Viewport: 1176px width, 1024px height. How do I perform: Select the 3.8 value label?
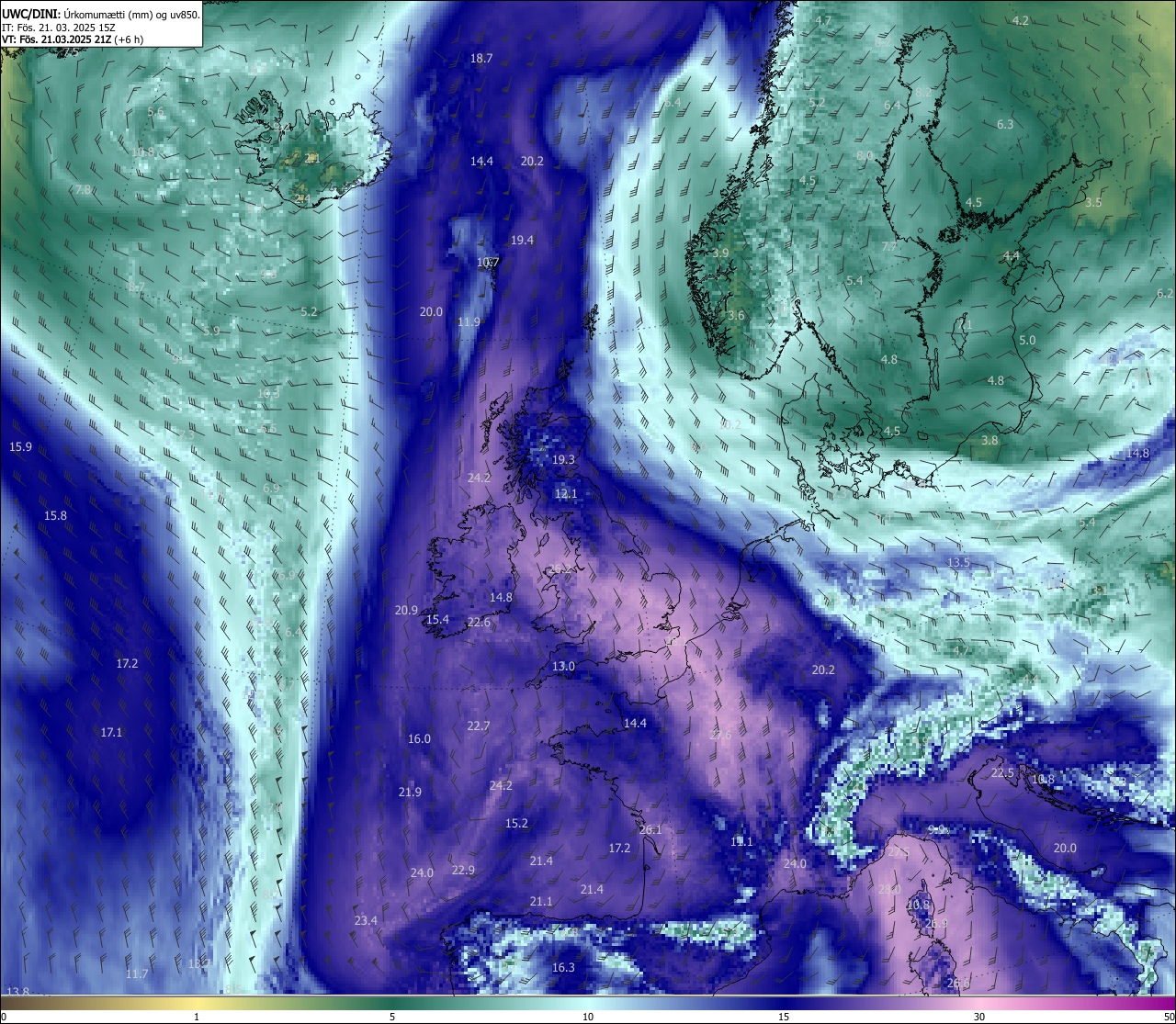(989, 441)
